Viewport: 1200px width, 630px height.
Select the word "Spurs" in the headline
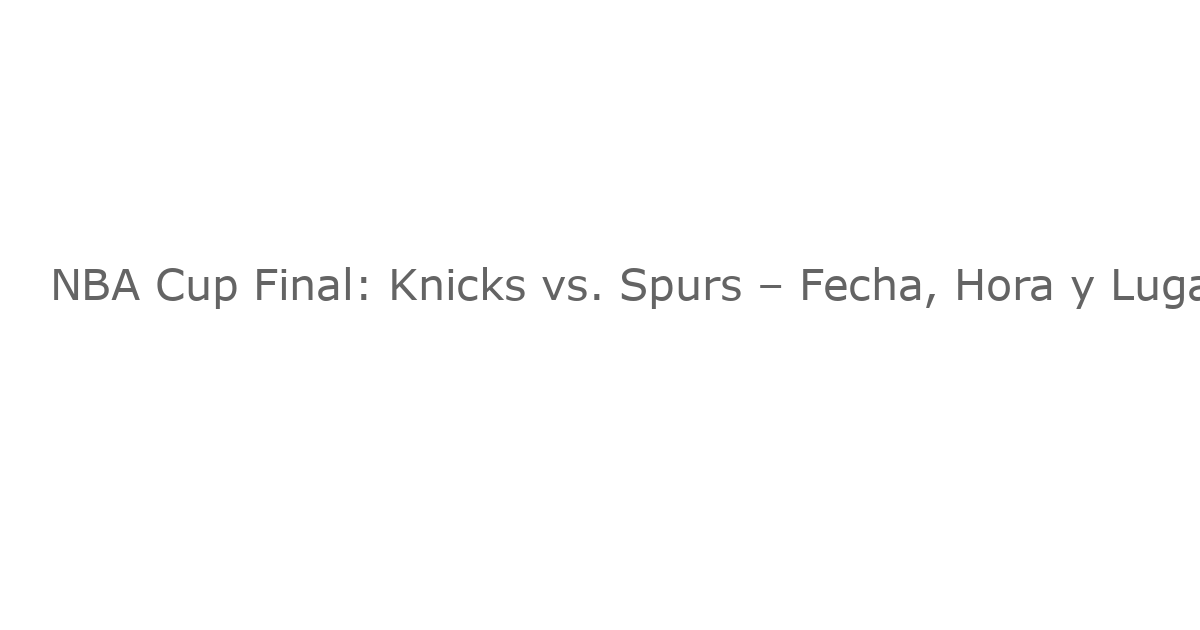pos(680,287)
